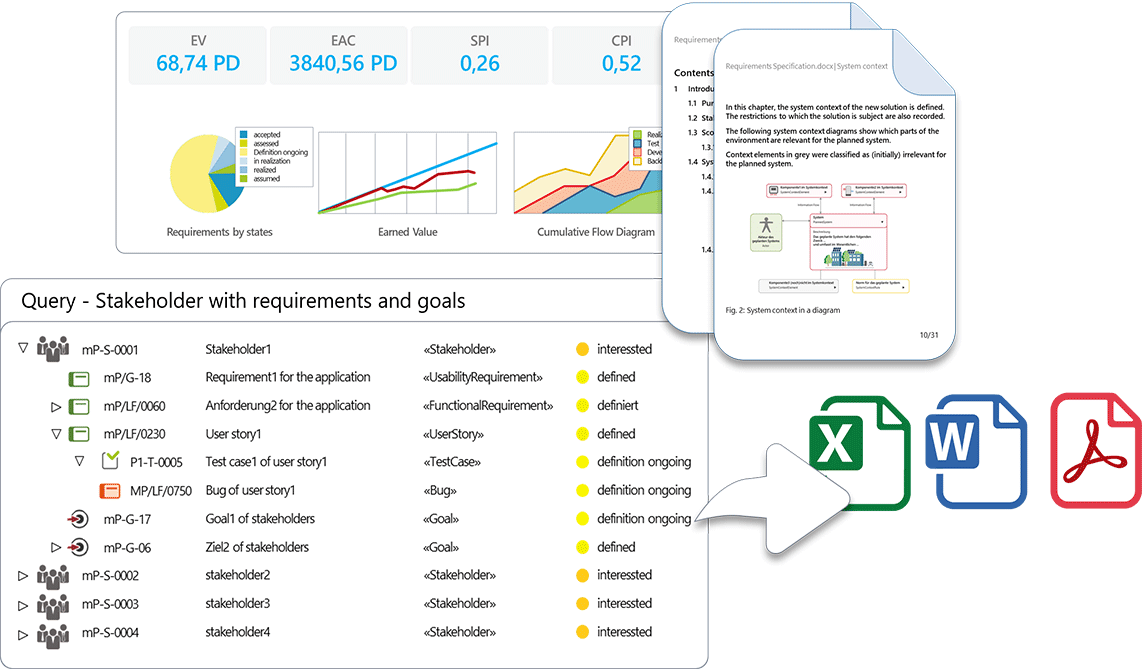Collapse the mP/LF/0230 user story node
Screen dimensions: 1142x669
pos(56,434)
